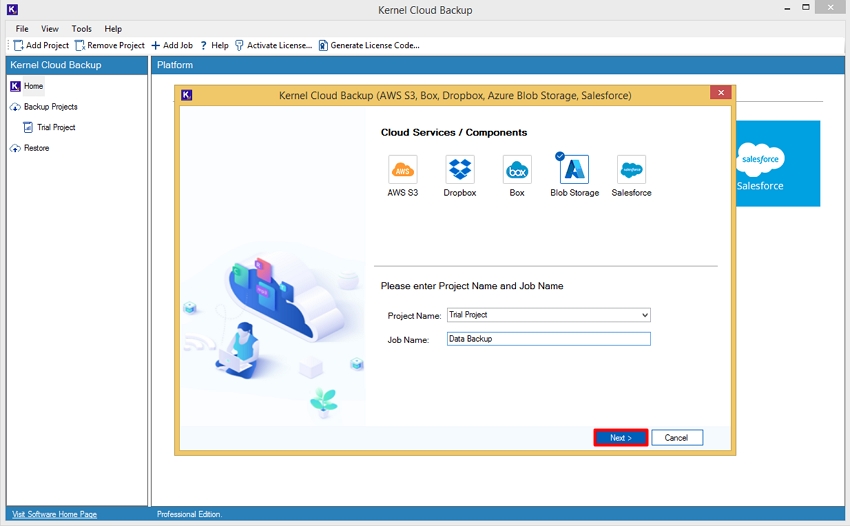The image size is (850, 526).
Task: Click the app icon in main title bar
Action: point(12,9)
